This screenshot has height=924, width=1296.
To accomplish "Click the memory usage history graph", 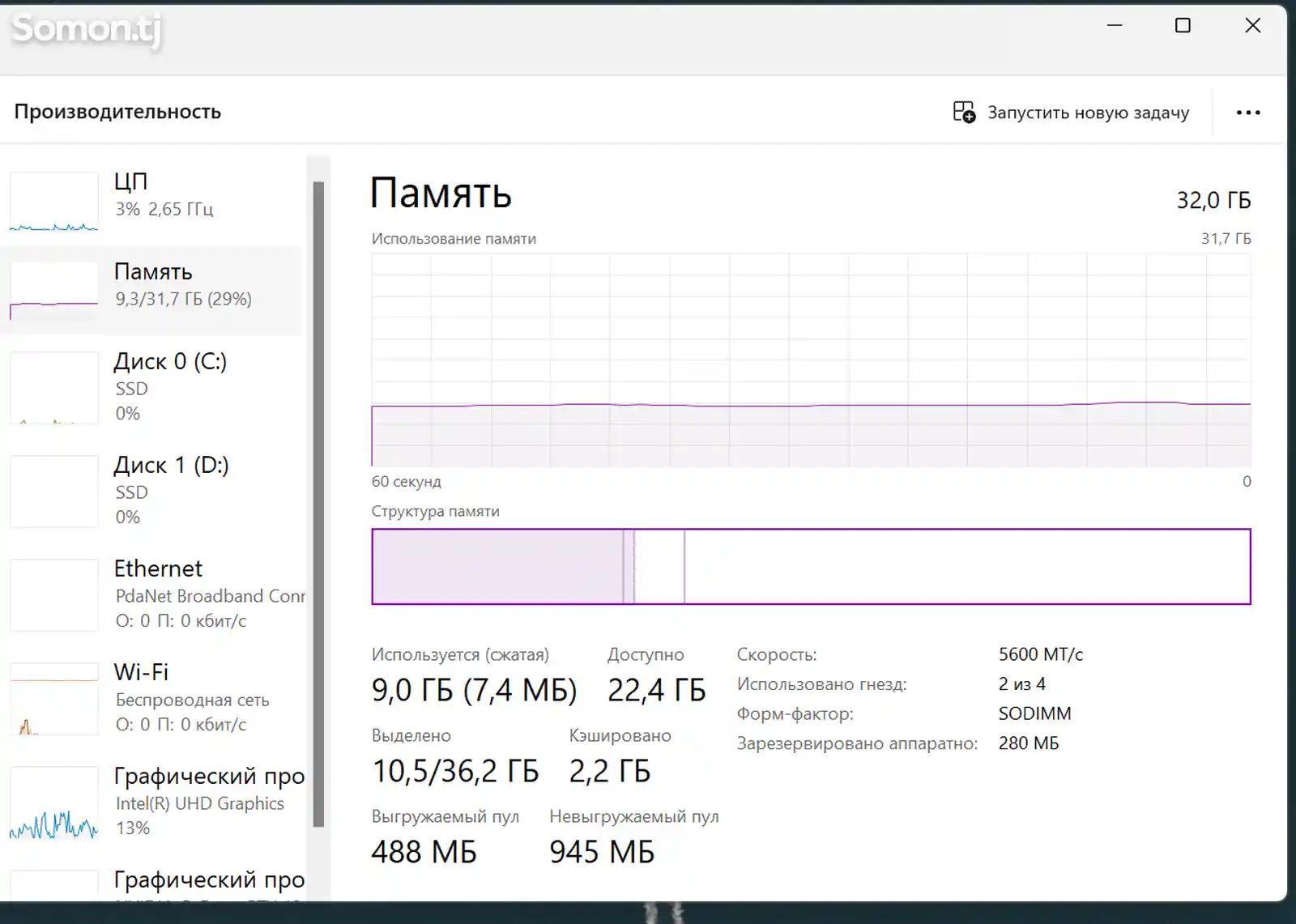I will 811,360.
